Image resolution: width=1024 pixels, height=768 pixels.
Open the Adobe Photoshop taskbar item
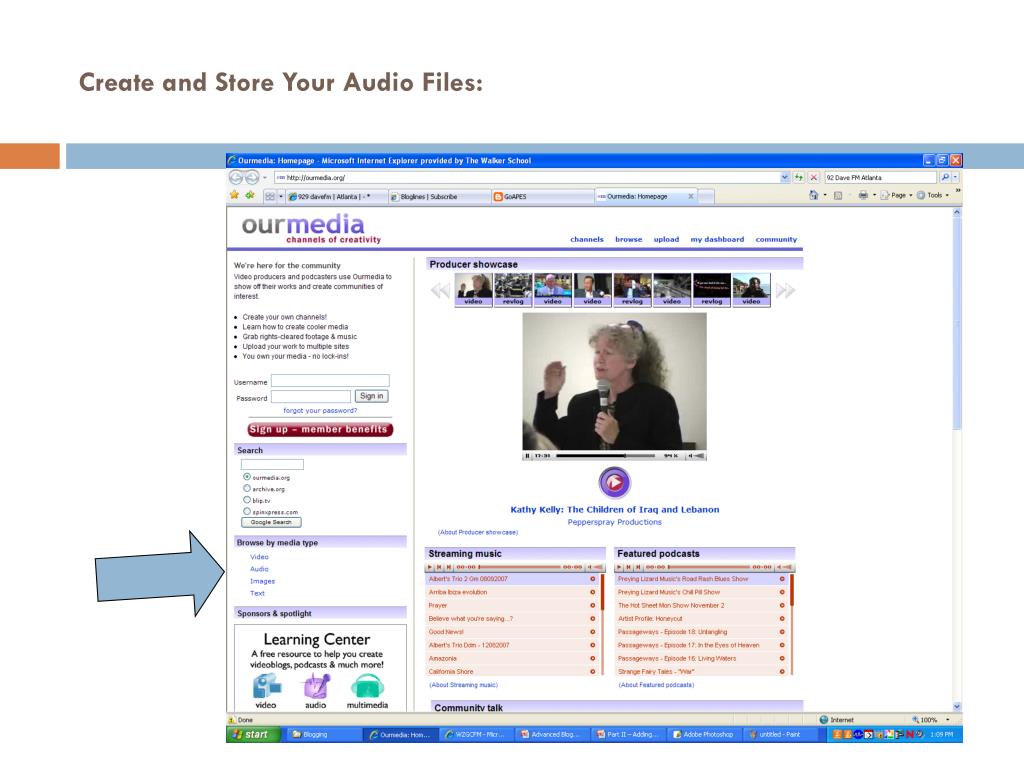704,735
